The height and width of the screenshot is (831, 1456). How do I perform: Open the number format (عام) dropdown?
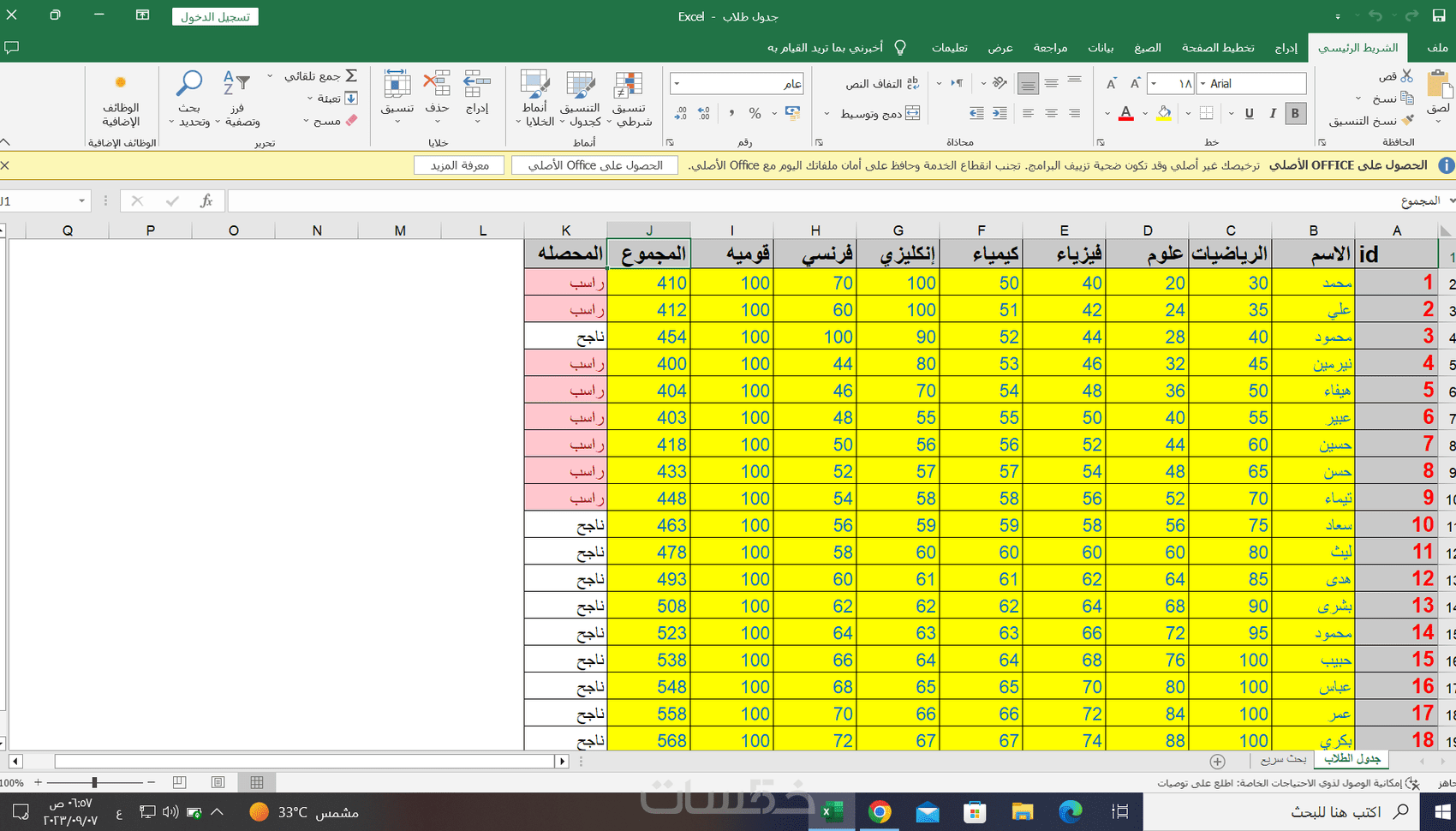[677, 84]
